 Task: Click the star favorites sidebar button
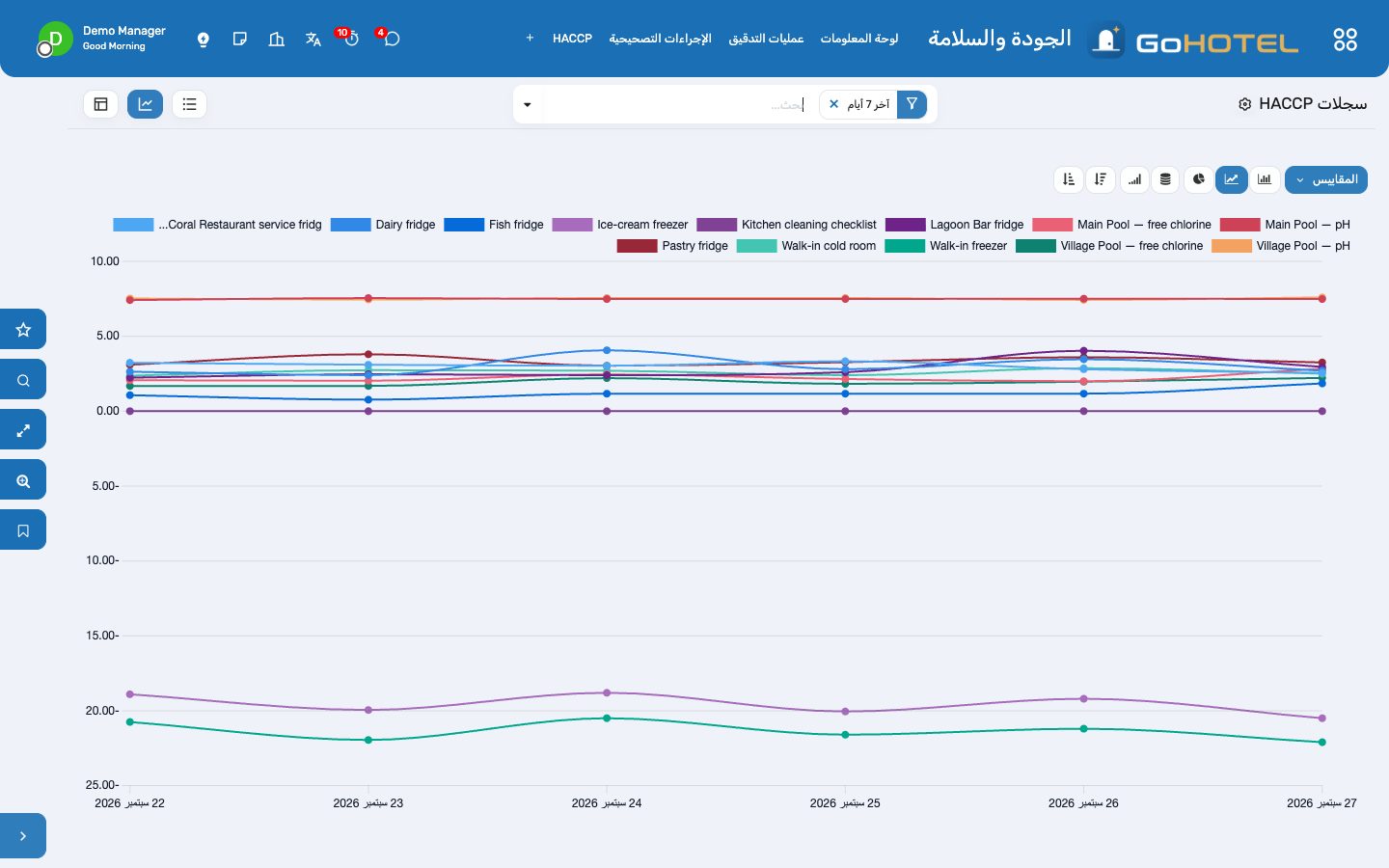click(23, 330)
